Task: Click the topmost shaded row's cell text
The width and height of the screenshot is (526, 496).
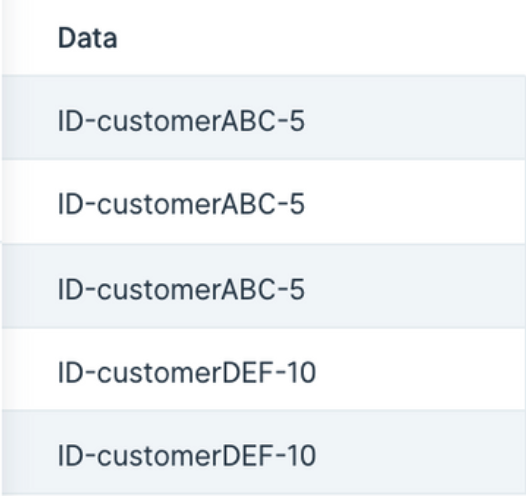Action: 181,121
